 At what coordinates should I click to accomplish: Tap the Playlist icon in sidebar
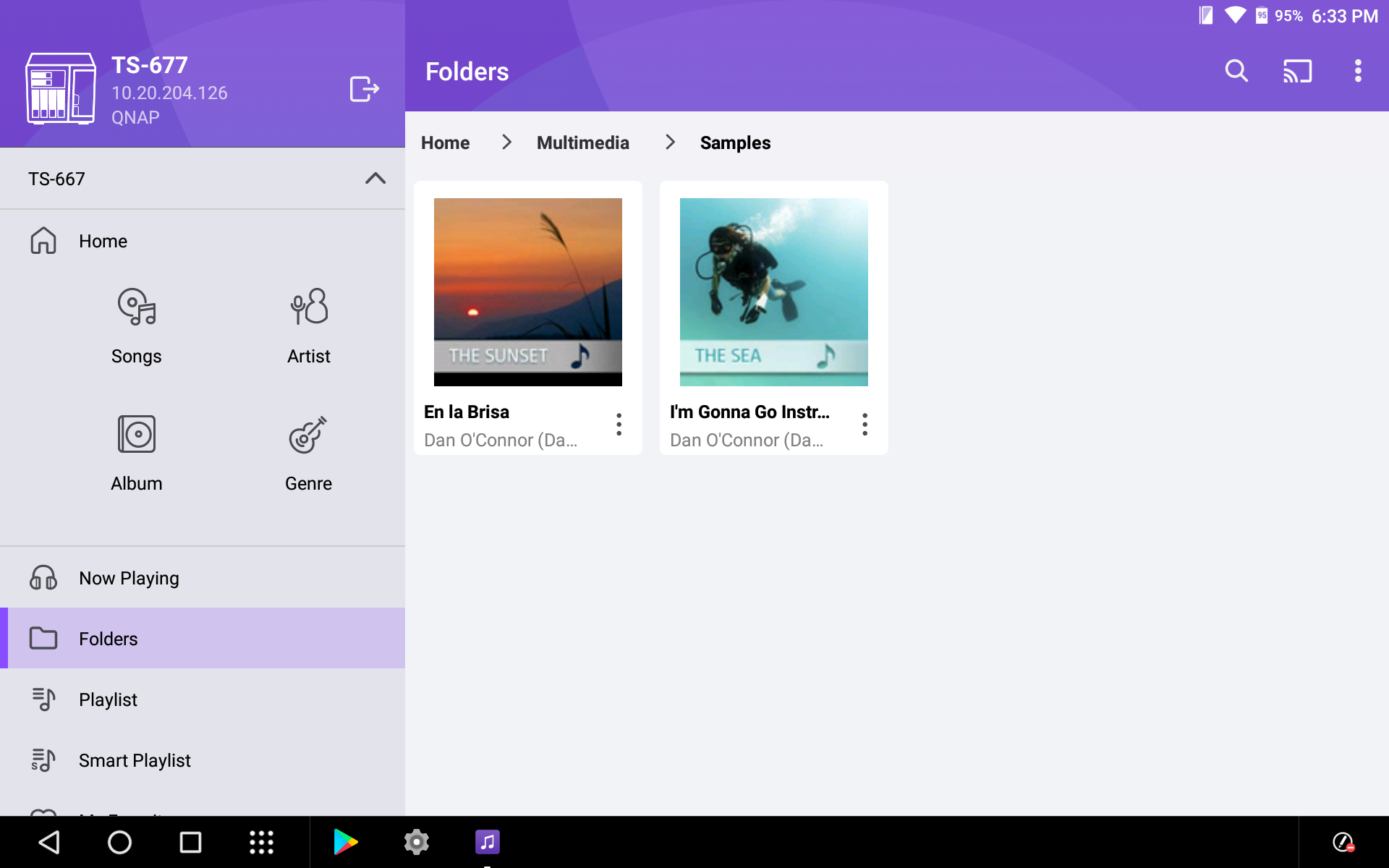coord(43,699)
